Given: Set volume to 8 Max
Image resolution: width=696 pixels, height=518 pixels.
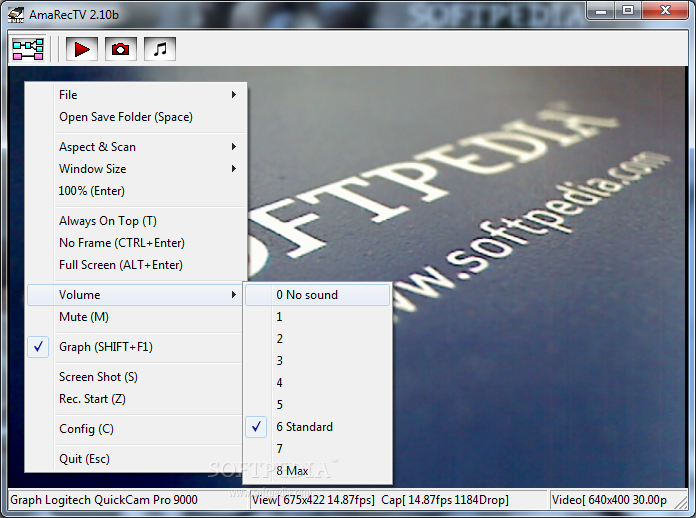Looking at the screenshot, I should pyautogui.click(x=317, y=471).
